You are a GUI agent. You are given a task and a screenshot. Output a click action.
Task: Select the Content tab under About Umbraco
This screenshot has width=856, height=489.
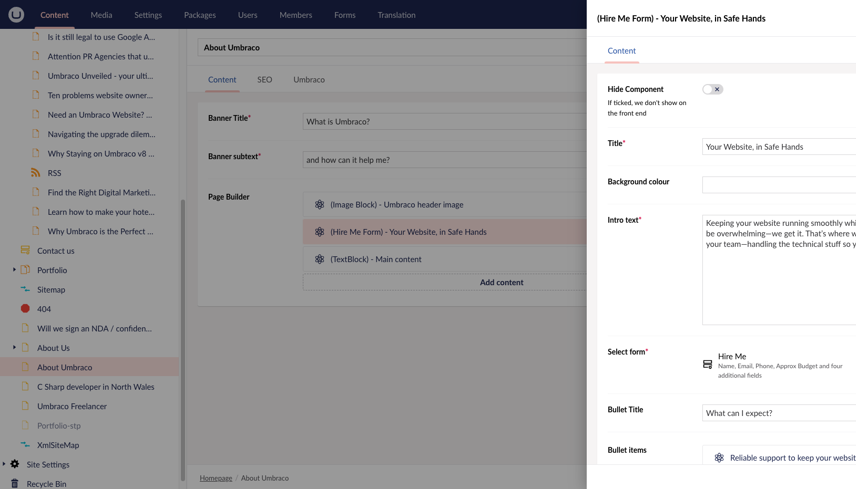click(x=222, y=80)
